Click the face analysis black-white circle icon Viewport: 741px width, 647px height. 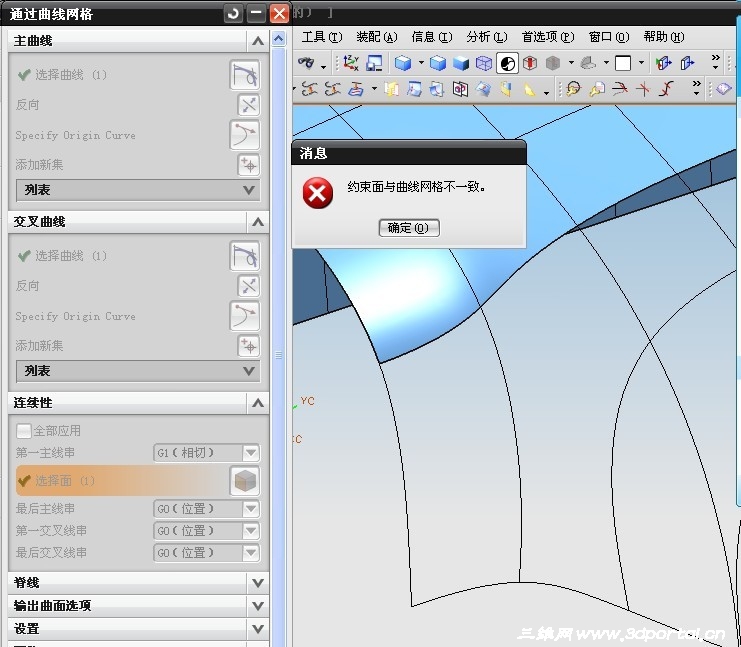(507, 63)
